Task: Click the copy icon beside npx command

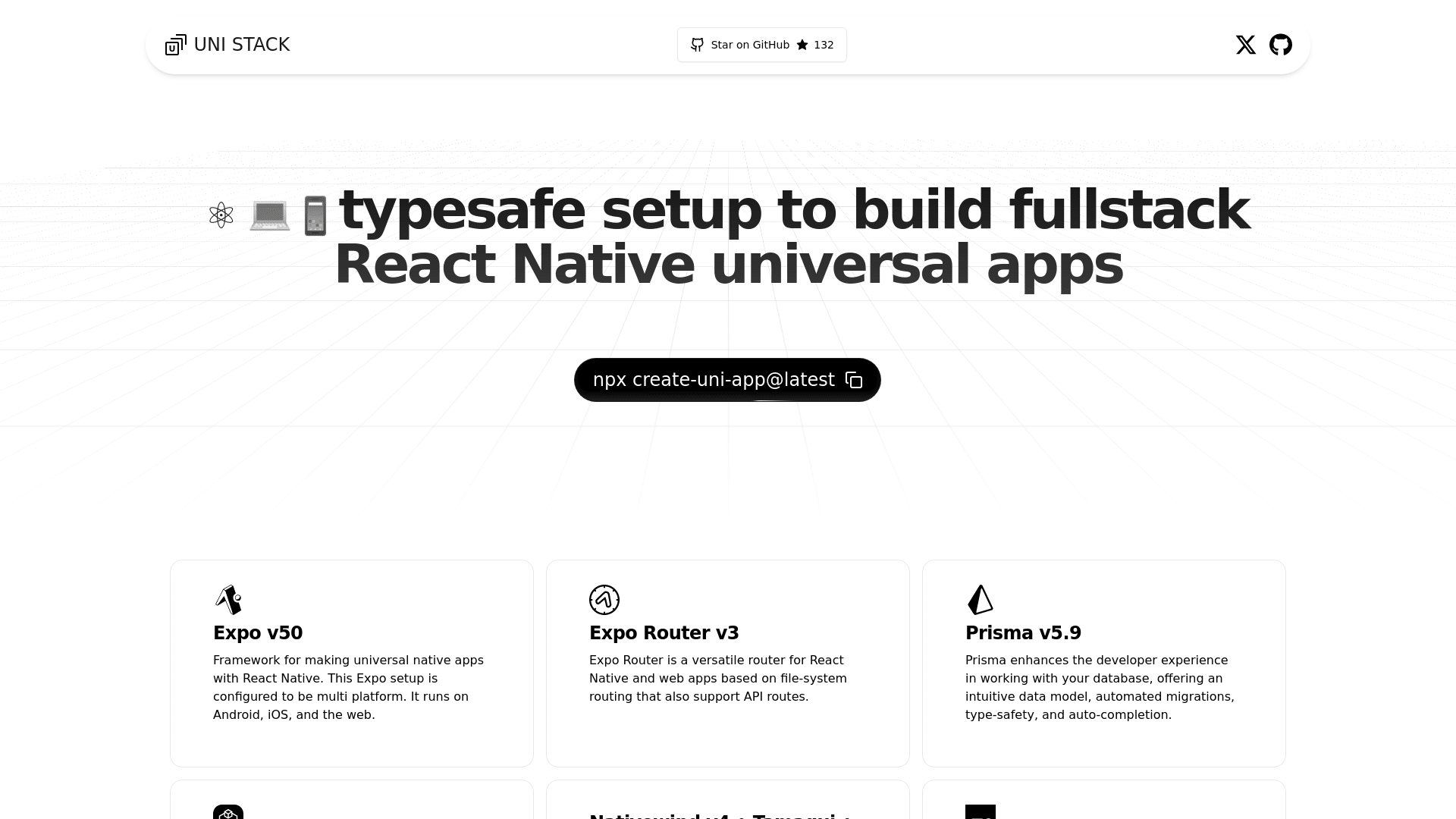Action: tap(854, 380)
